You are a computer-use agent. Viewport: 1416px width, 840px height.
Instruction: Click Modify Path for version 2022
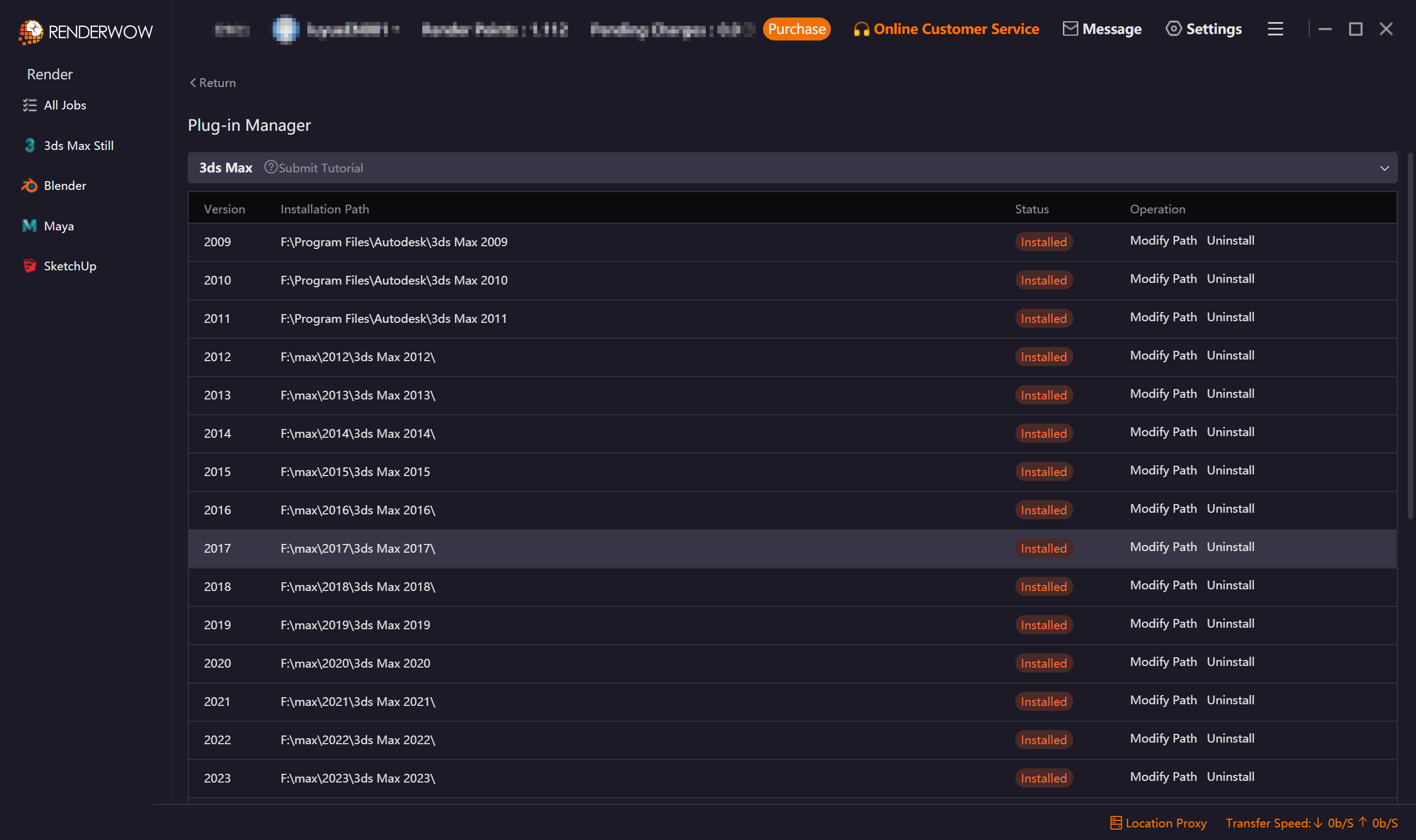tap(1163, 739)
